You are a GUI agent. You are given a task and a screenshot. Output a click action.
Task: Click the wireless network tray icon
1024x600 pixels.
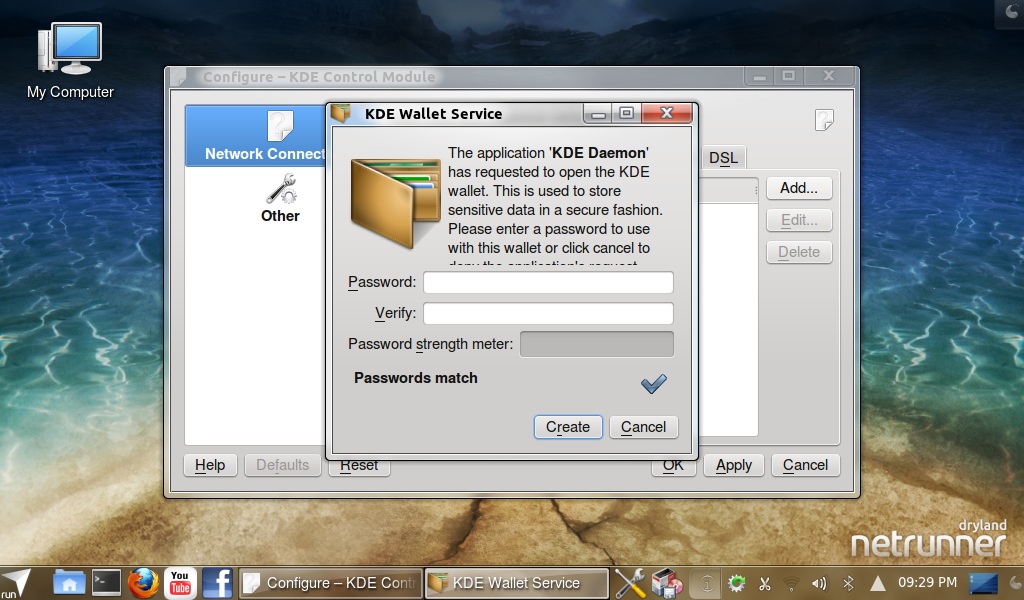pos(792,583)
